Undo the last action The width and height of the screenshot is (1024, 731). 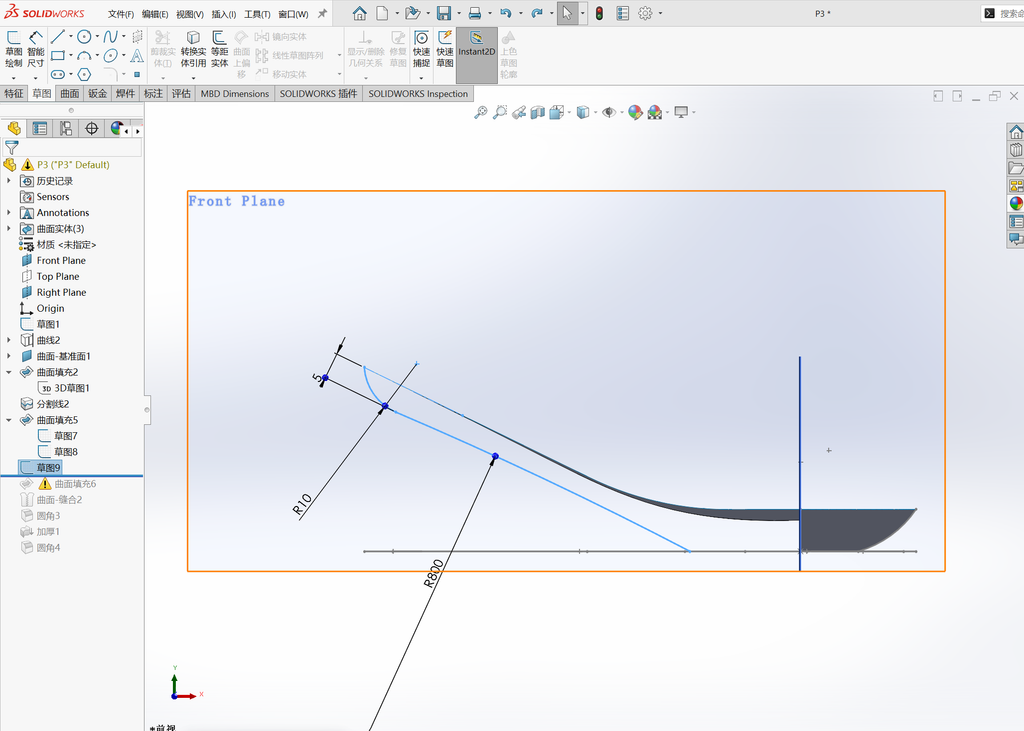505,13
